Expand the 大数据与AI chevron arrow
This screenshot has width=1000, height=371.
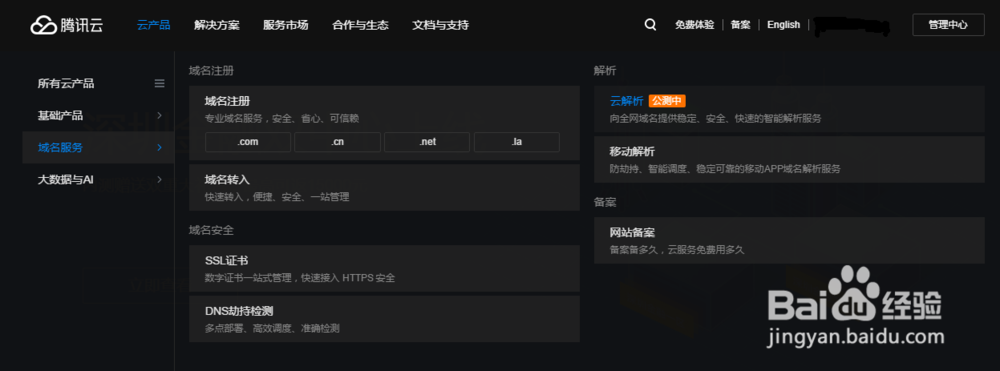point(159,180)
